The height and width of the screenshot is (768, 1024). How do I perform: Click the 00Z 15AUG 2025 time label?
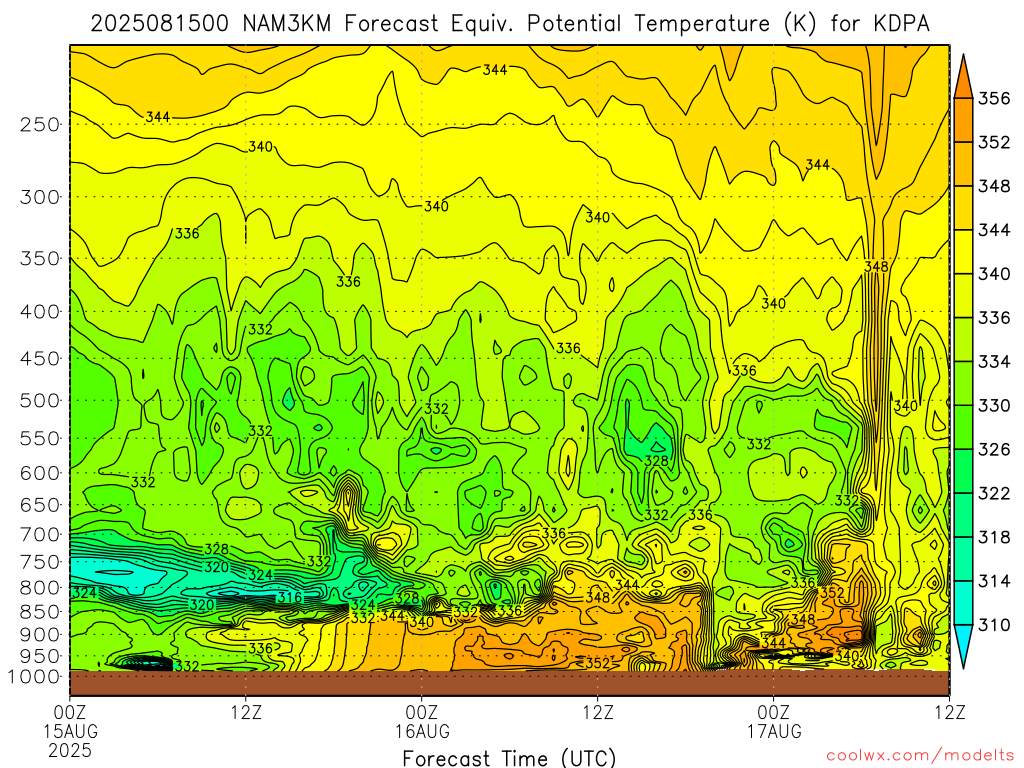(x=70, y=731)
